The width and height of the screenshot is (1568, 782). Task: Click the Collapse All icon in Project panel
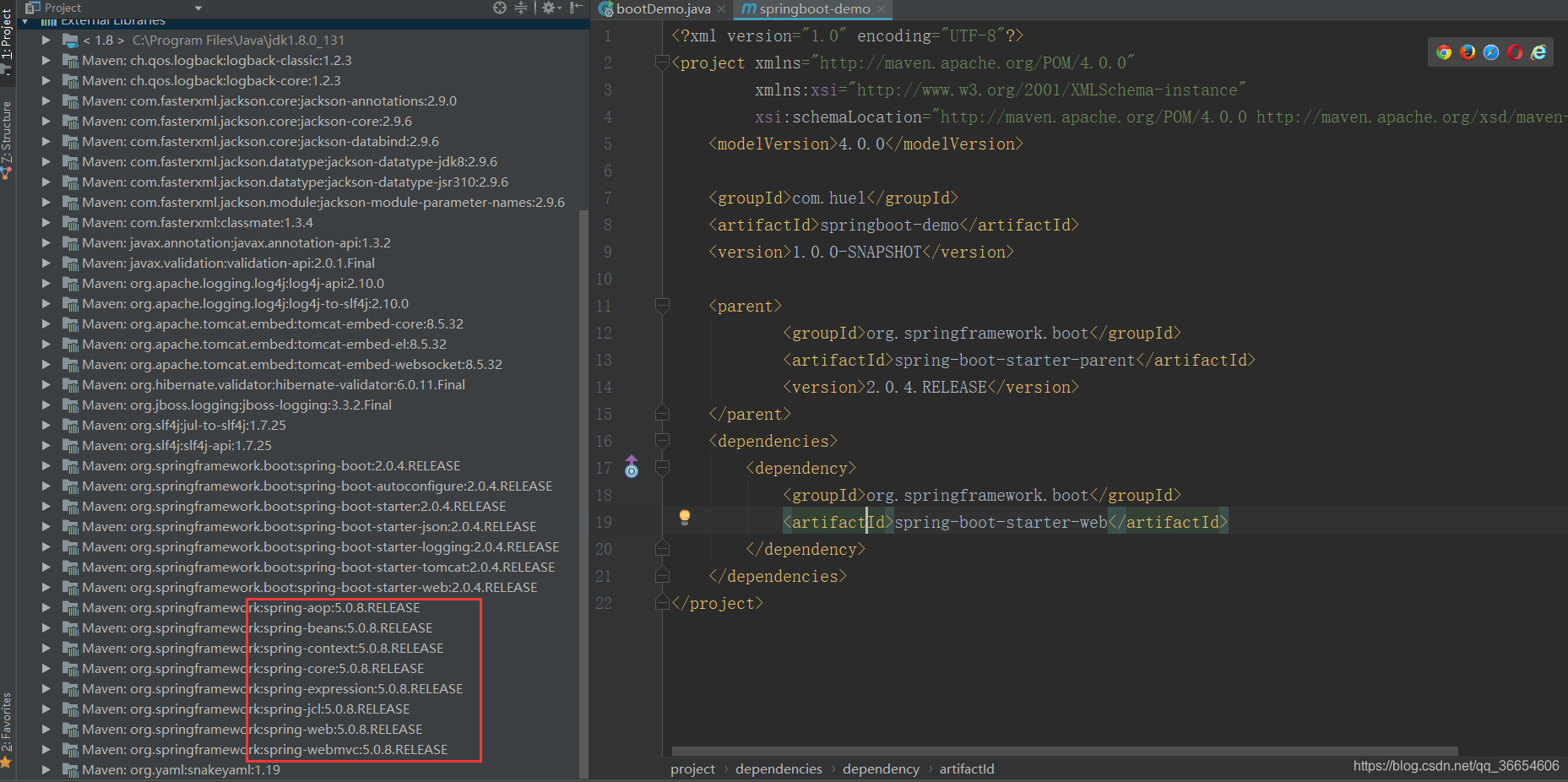pos(521,8)
